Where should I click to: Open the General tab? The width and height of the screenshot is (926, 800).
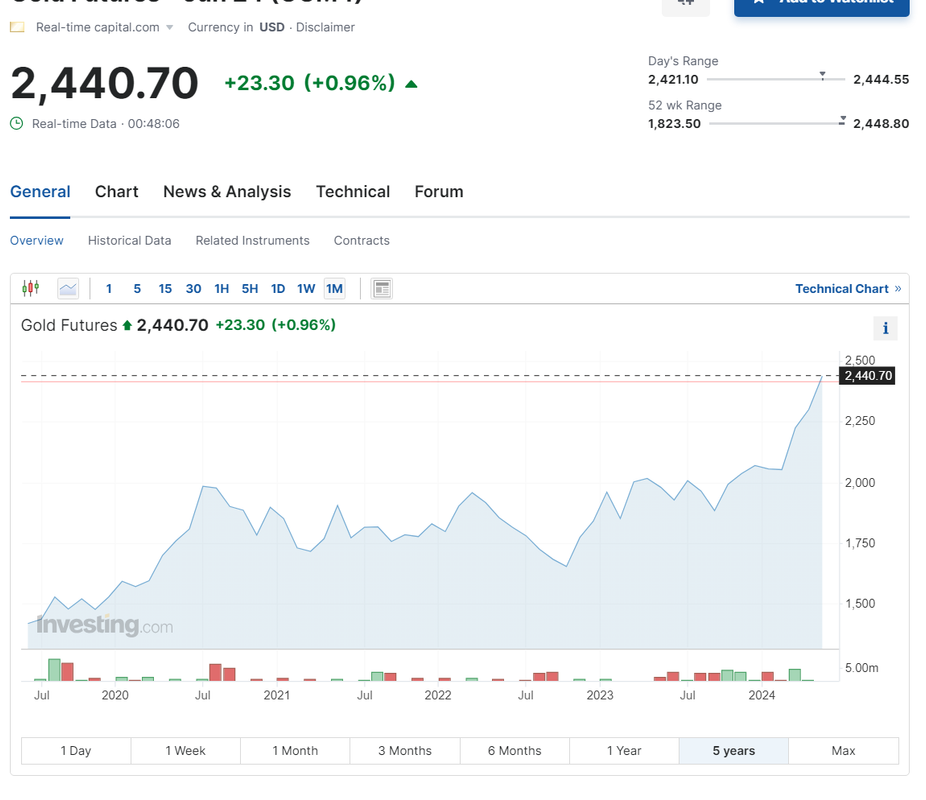tap(40, 192)
